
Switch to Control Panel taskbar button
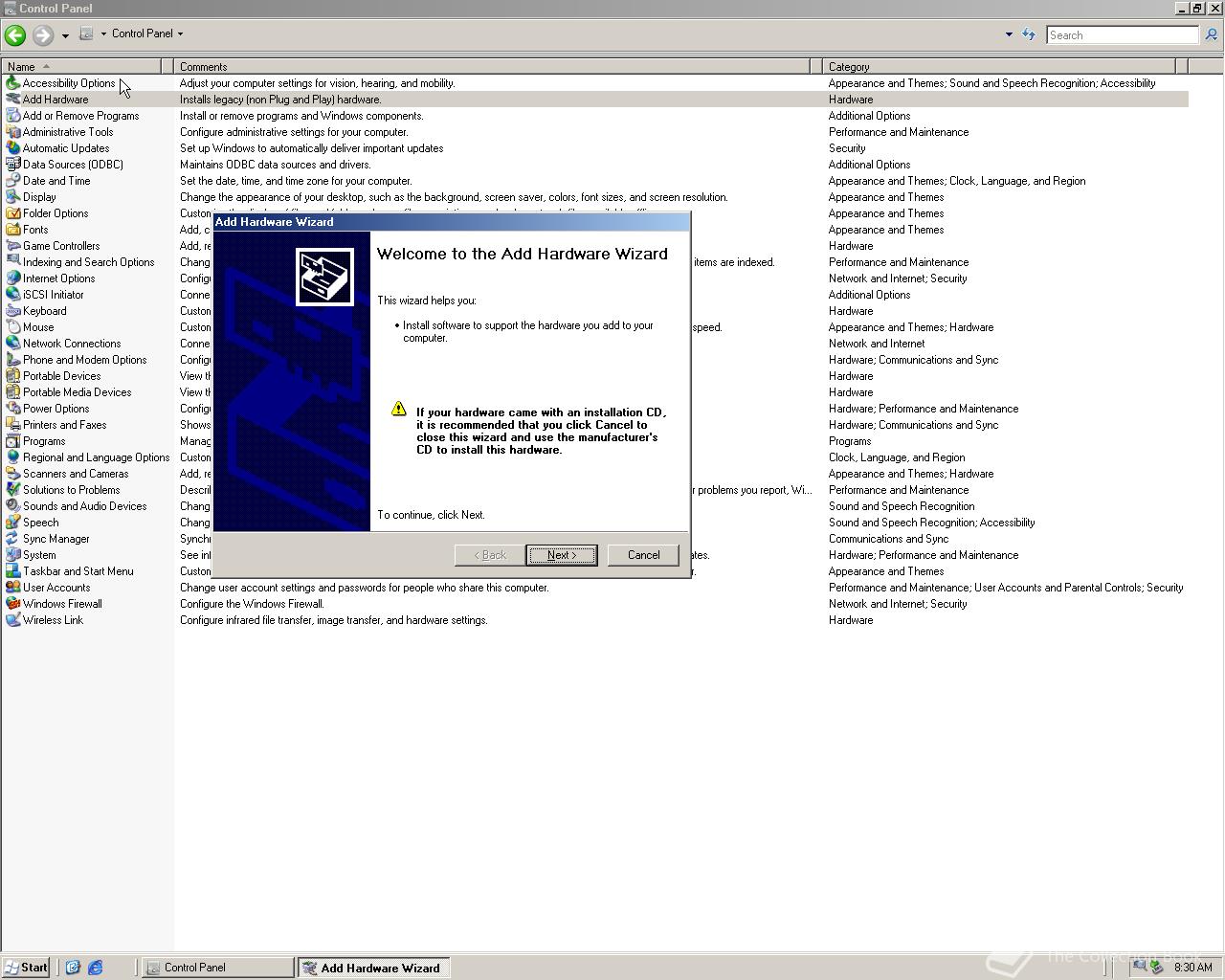tap(218, 968)
